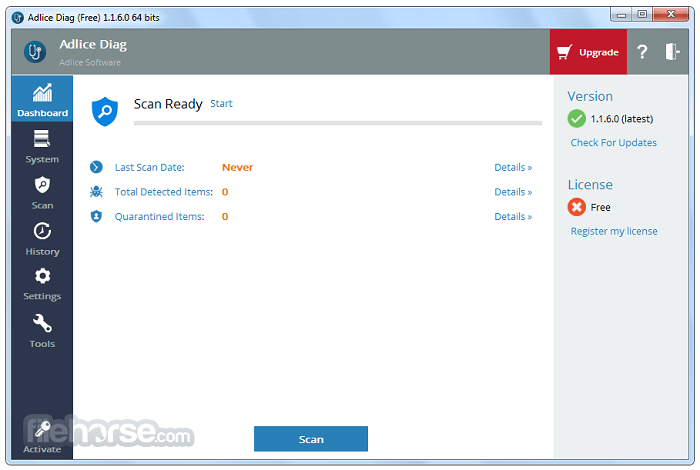Open the Tools wrench icon
Image resolution: width=700 pixels, height=470 pixels.
[x=42, y=324]
